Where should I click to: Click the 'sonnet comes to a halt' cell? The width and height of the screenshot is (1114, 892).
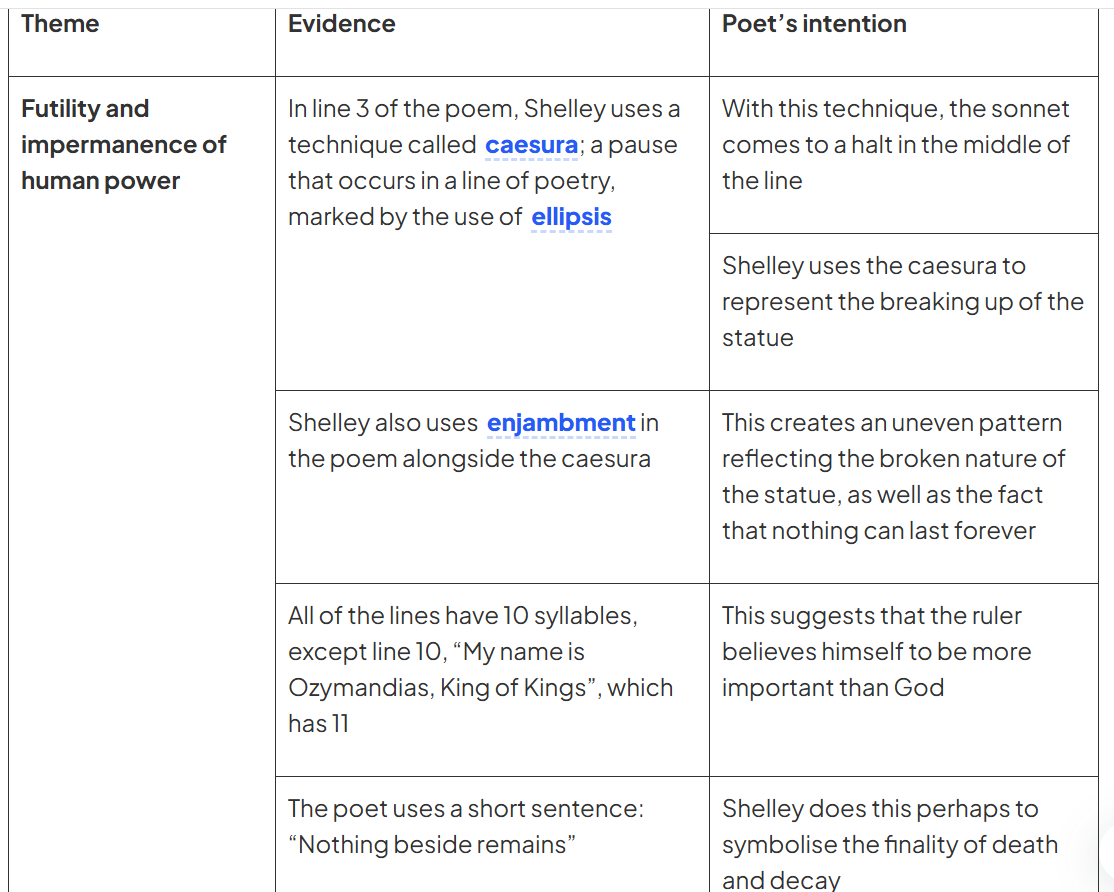click(904, 155)
